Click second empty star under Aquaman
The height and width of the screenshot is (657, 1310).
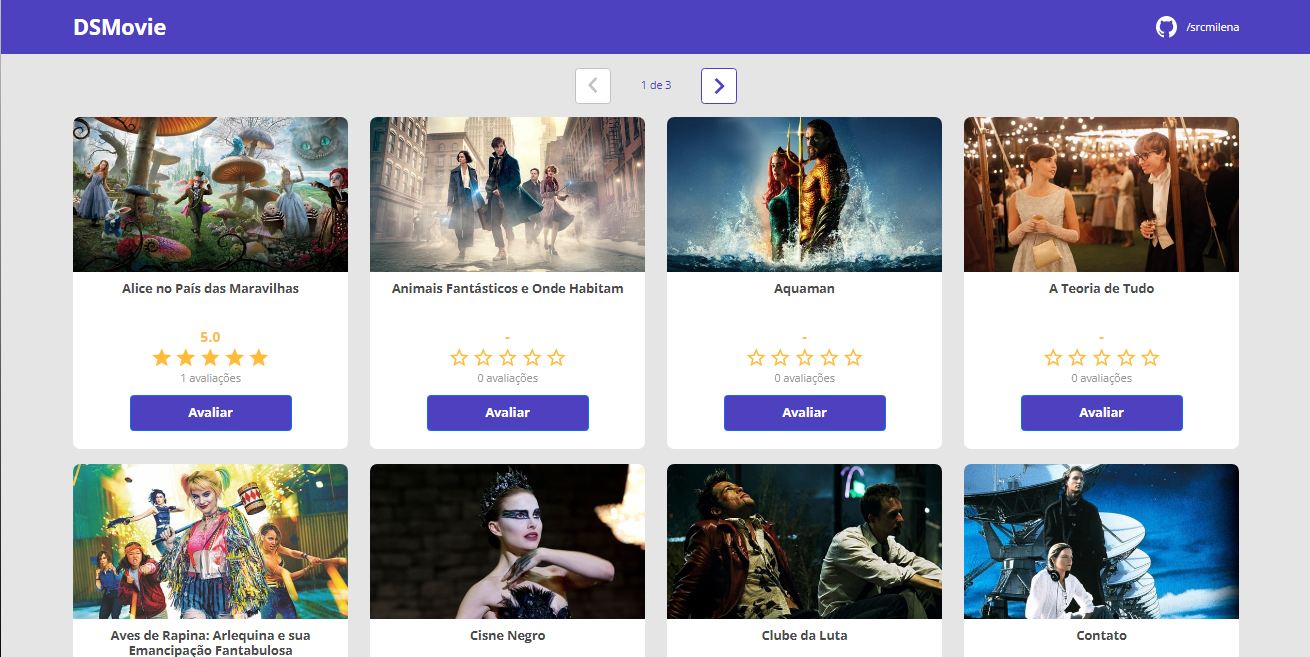coord(780,358)
